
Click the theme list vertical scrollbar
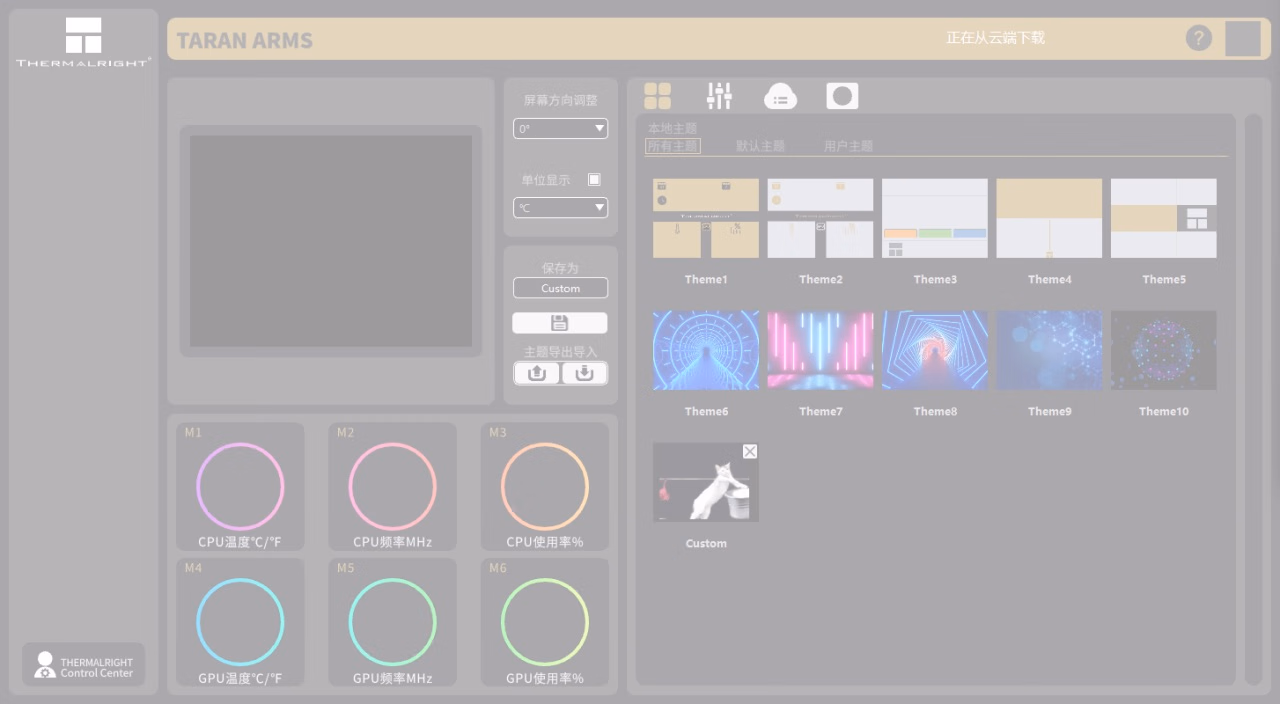[1253, 400]
